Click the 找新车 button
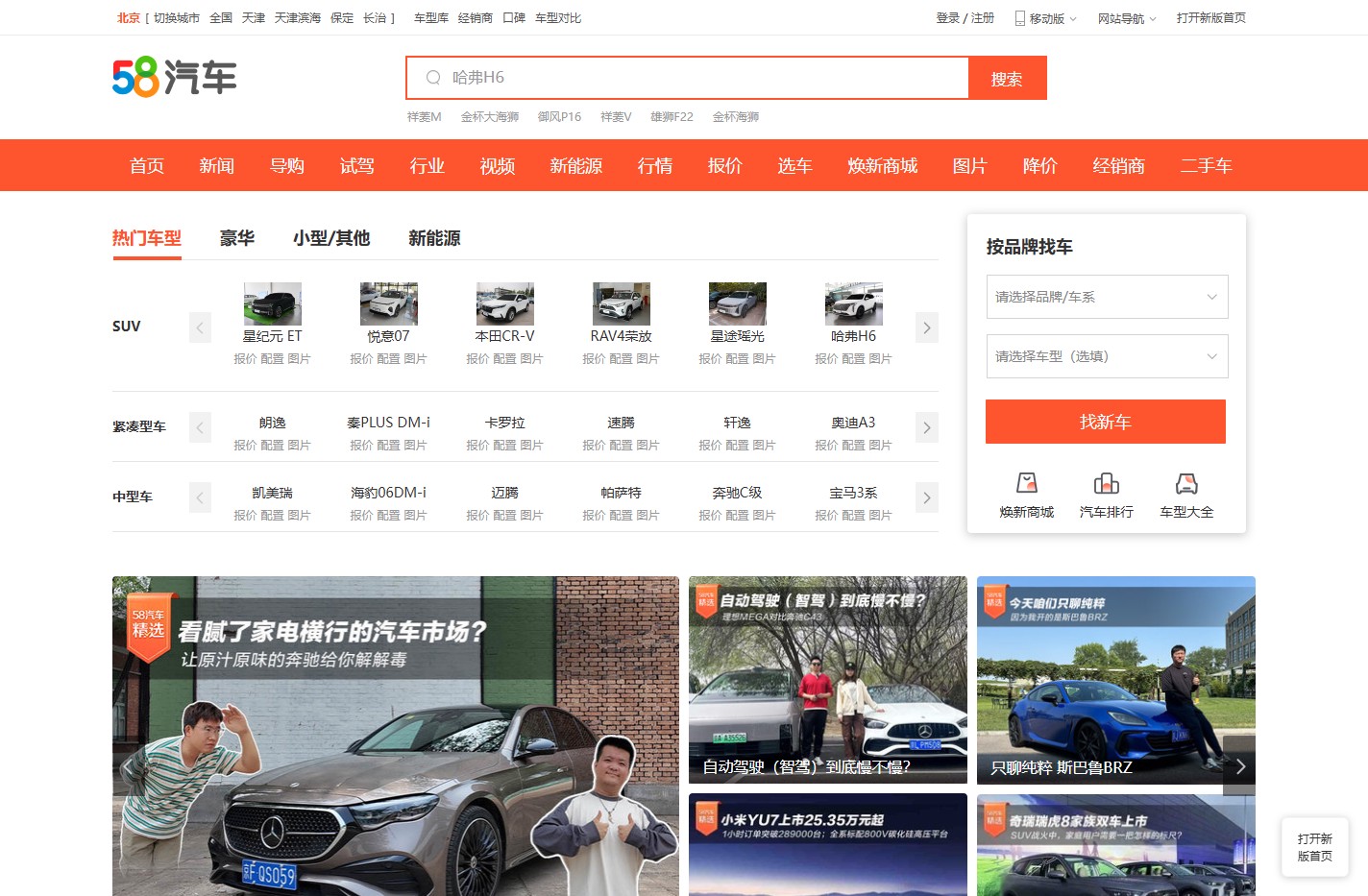The width and height of the screenshot is (1368, 896). point(1106,422)
